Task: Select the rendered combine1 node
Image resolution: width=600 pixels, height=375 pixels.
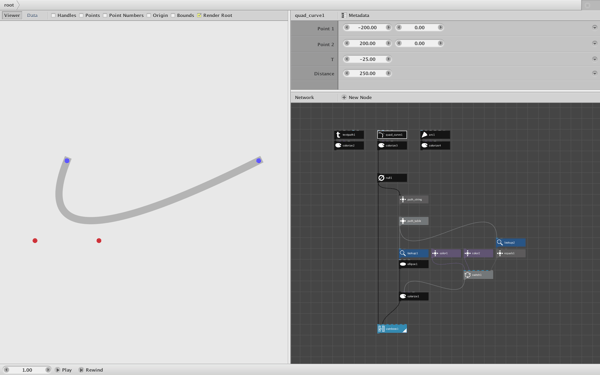Action: (392, 329)
